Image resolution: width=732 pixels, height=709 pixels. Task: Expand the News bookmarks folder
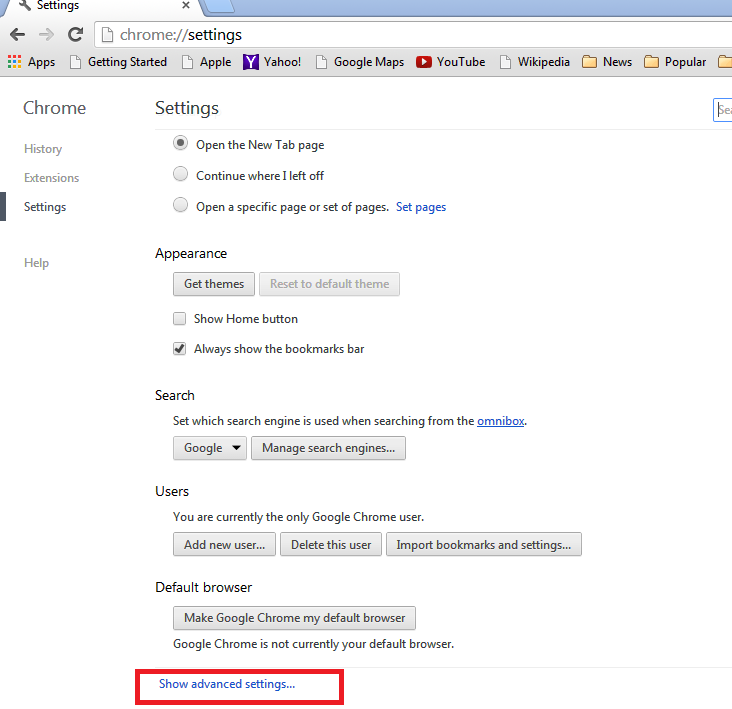[607, 62]
